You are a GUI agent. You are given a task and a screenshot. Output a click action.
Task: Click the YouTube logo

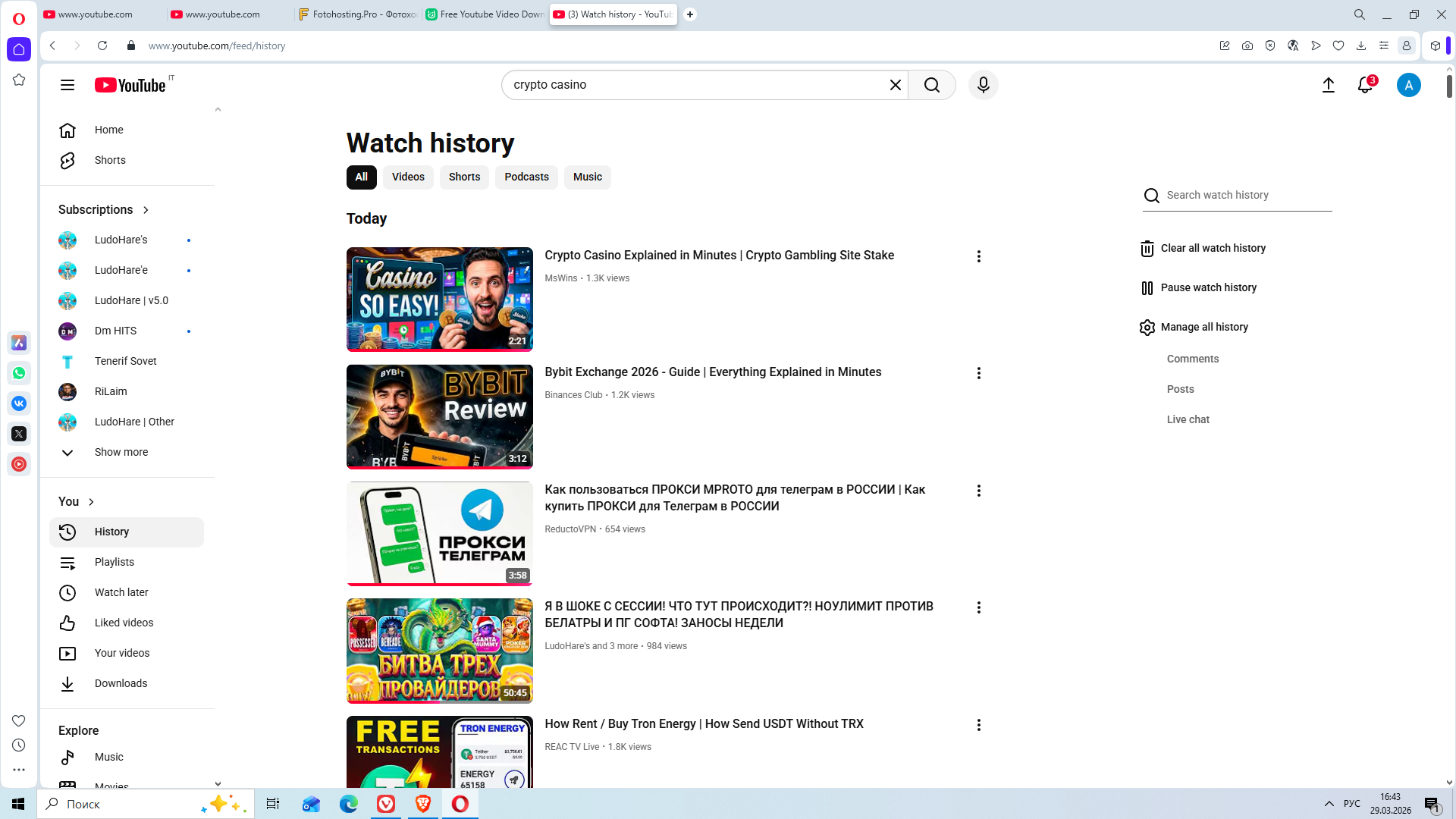(130, 85)
